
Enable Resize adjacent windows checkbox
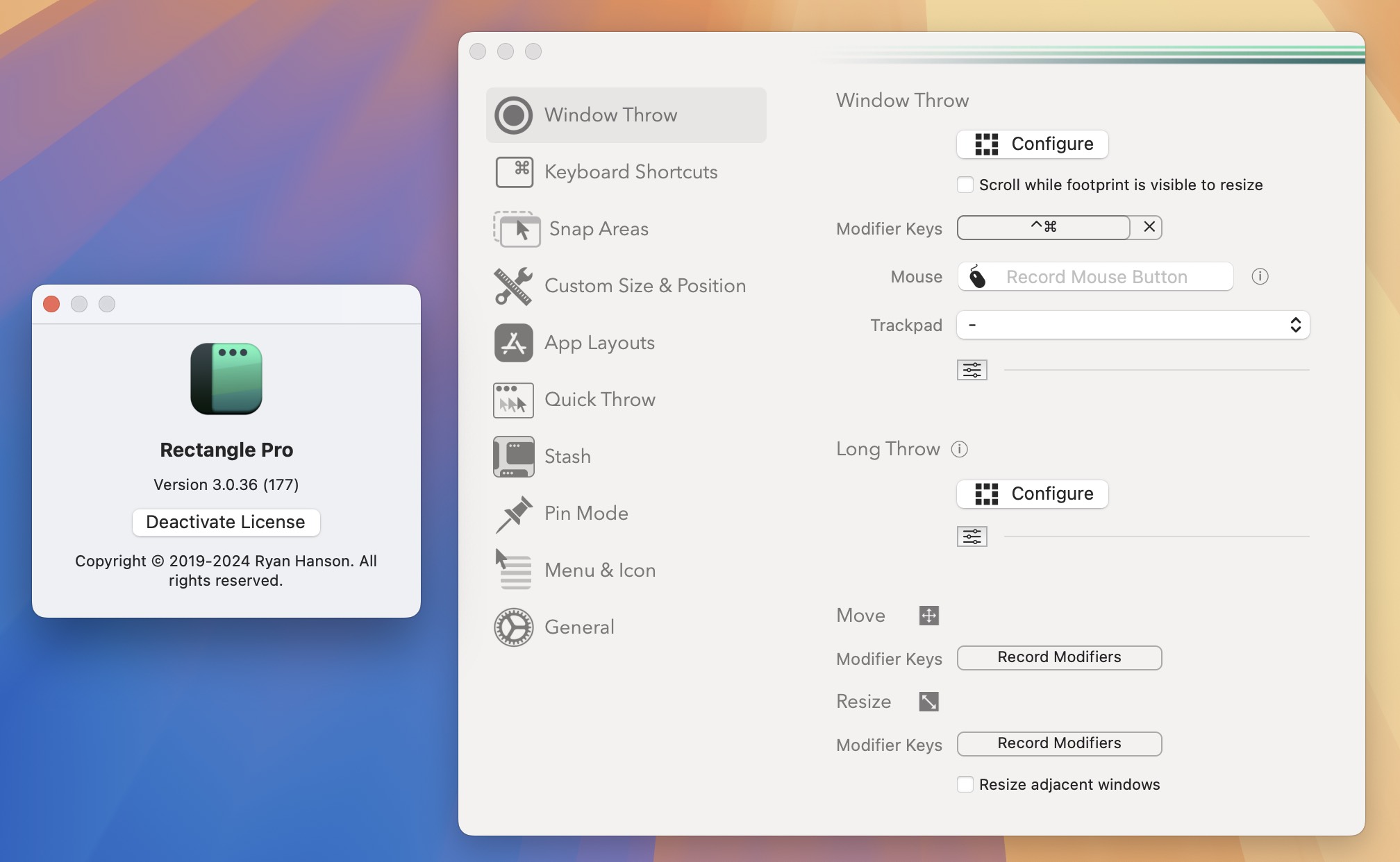point(965,784)
